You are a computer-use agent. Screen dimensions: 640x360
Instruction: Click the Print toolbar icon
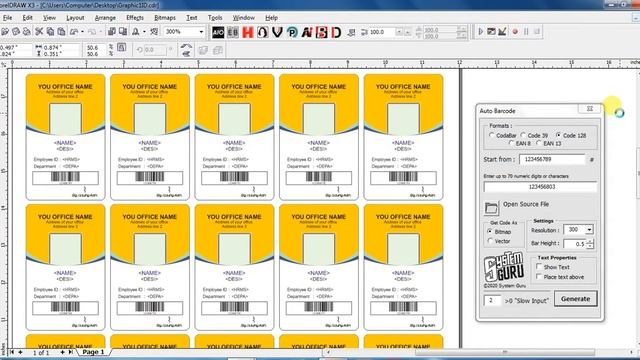[27, 32]
